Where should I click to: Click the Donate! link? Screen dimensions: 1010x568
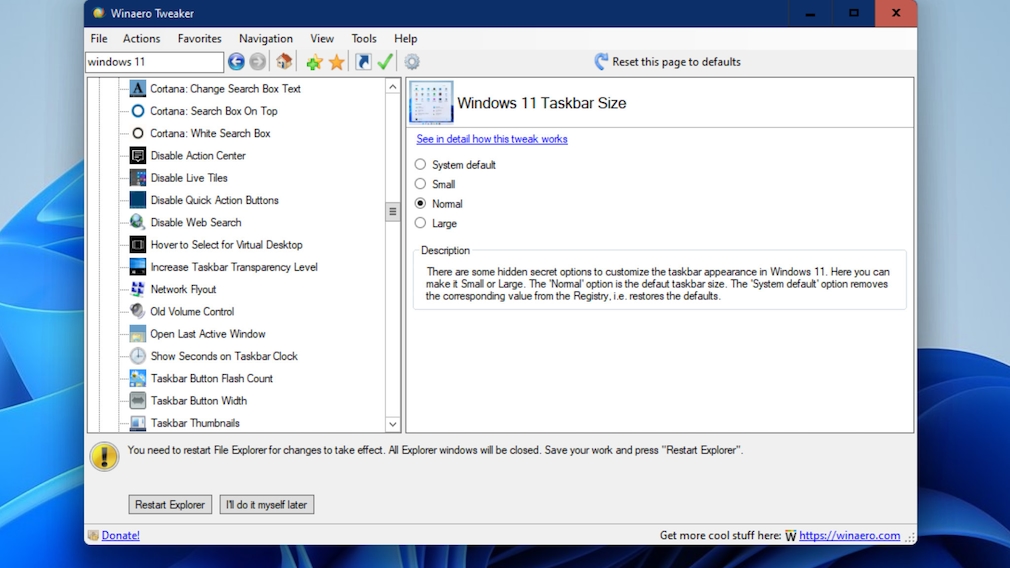point(120,535)
